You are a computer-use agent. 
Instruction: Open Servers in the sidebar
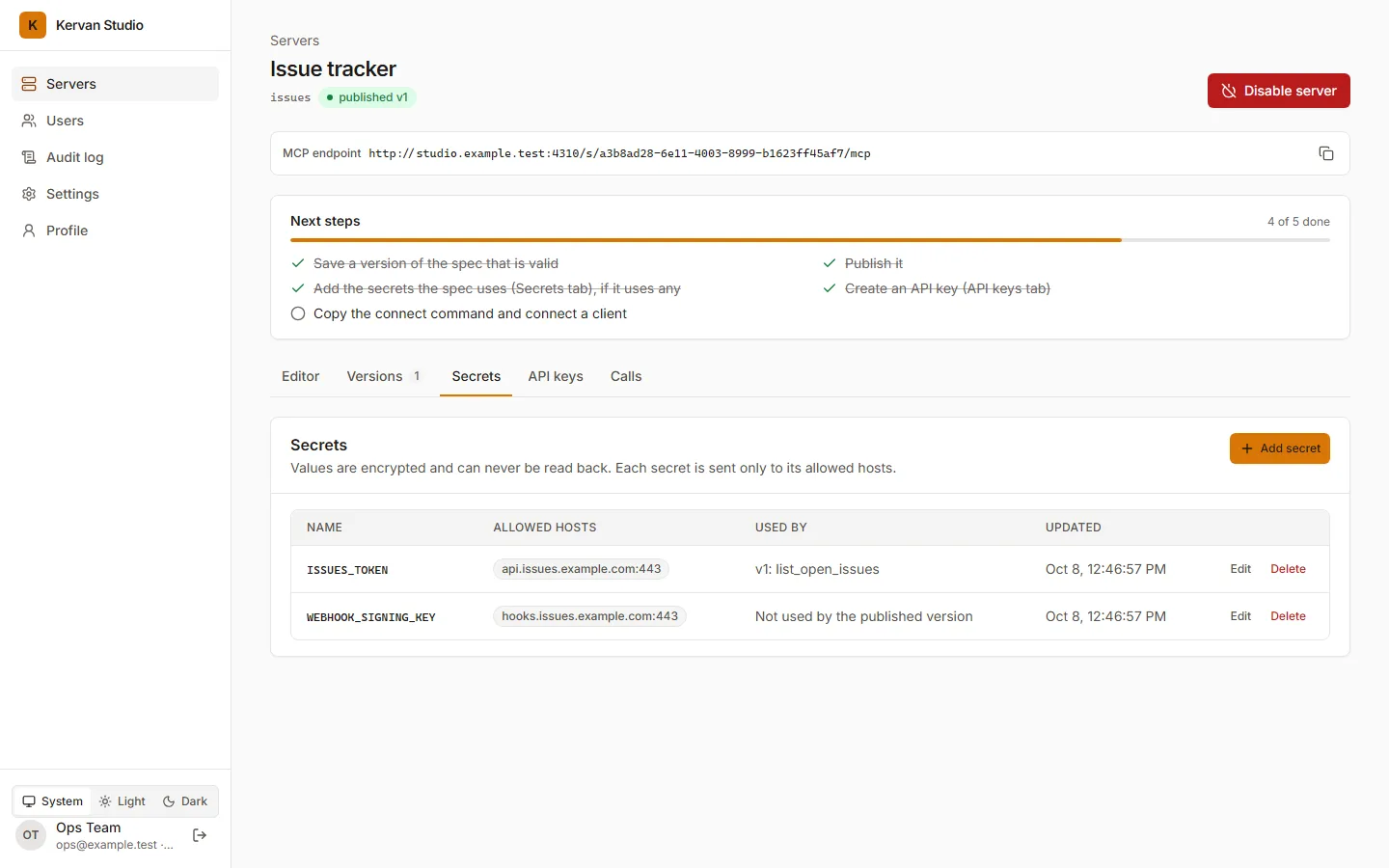[115, 84]
